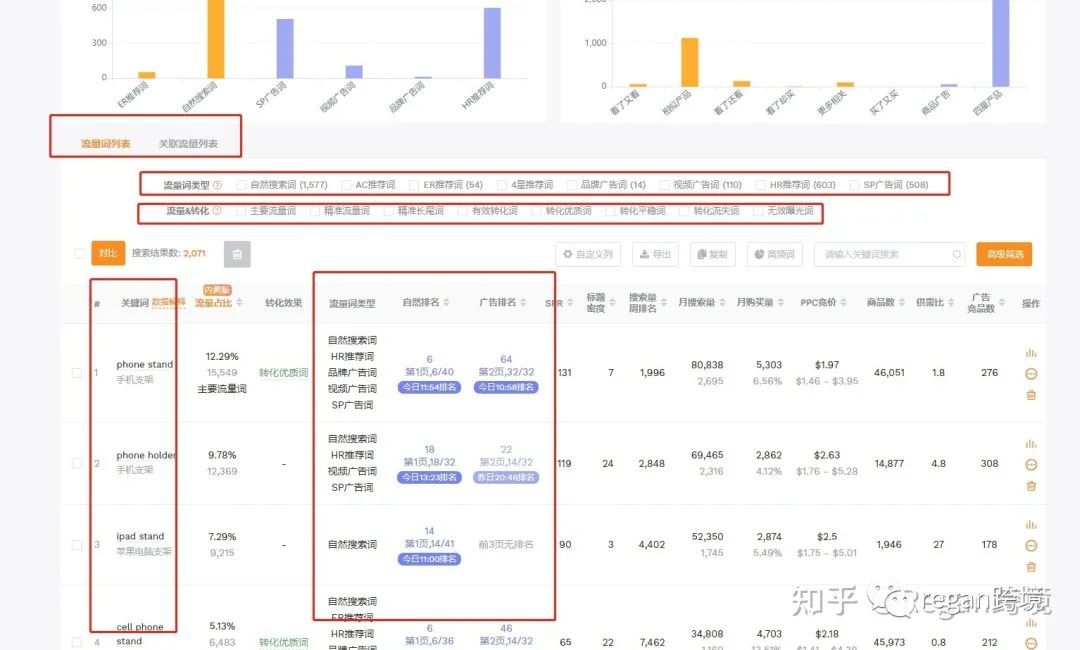Viewport: 1080px width, 650px height.
Task: Open the phone stand keyword link
Action: pyautogui.click(x=145, y=364)
